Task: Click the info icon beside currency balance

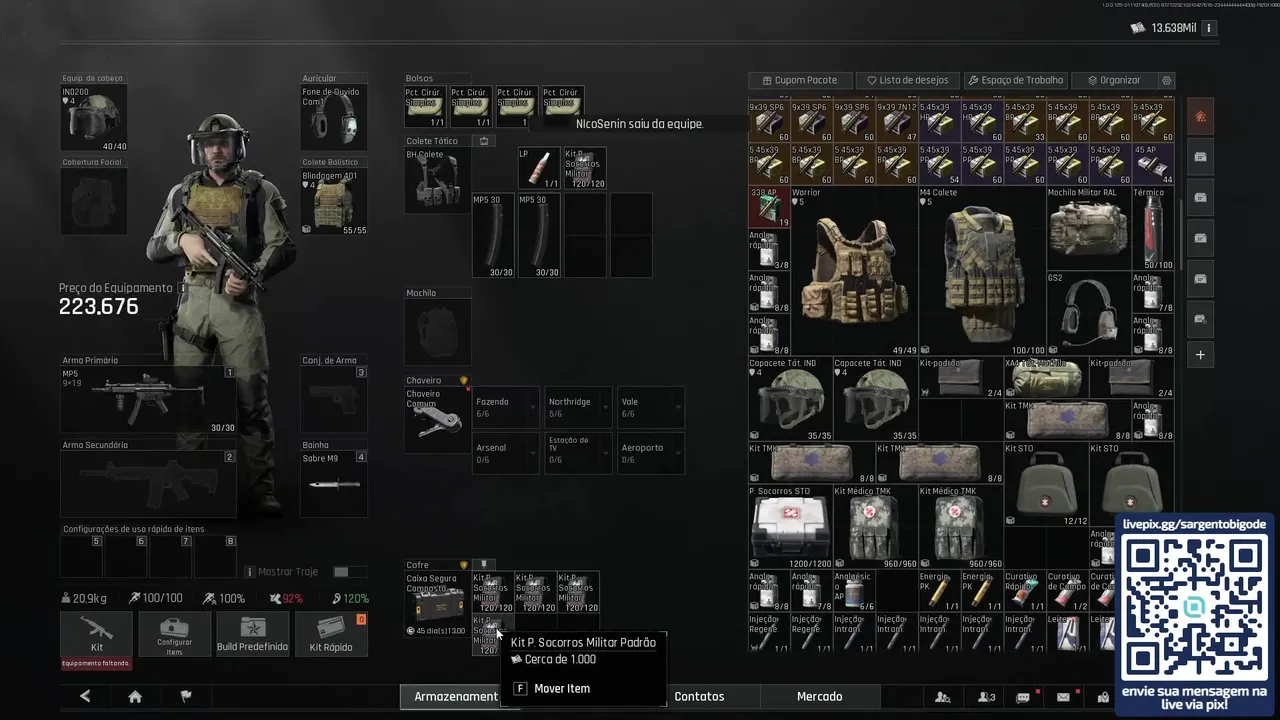Action: pyautogui.click(x=1209, y=28)
